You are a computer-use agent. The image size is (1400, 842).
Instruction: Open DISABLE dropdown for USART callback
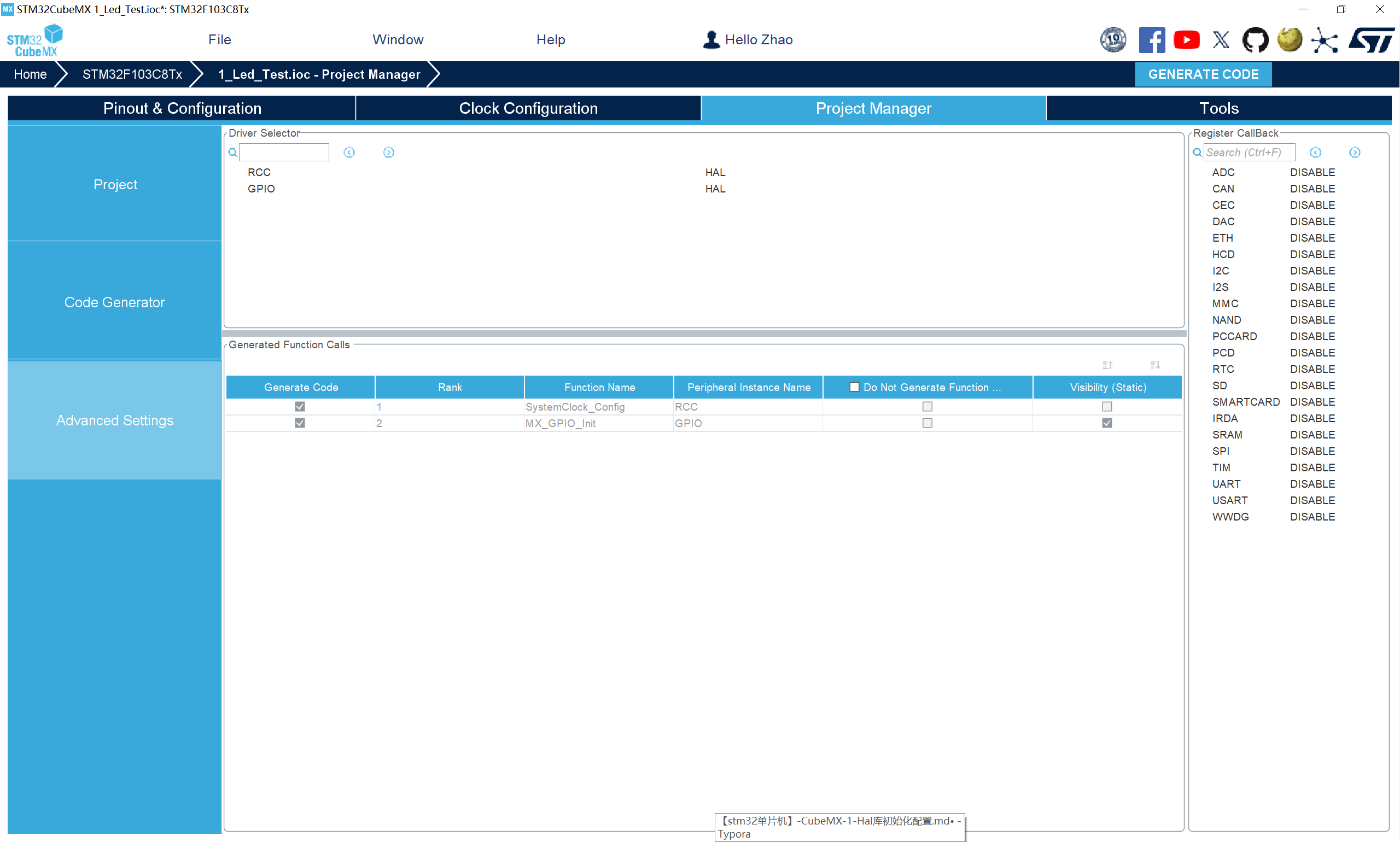tap(1312, 500)
